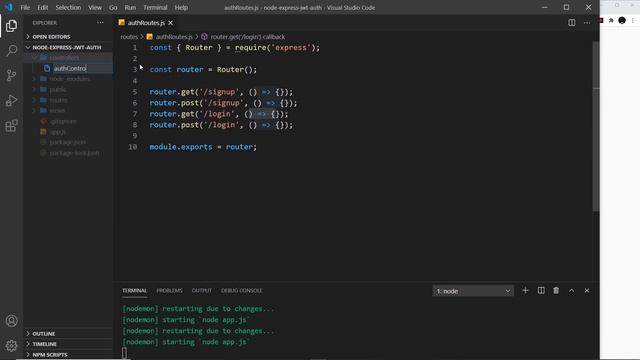Open the Go menu
The height and width of the screenshot is (360, 640).
[113, 7]
